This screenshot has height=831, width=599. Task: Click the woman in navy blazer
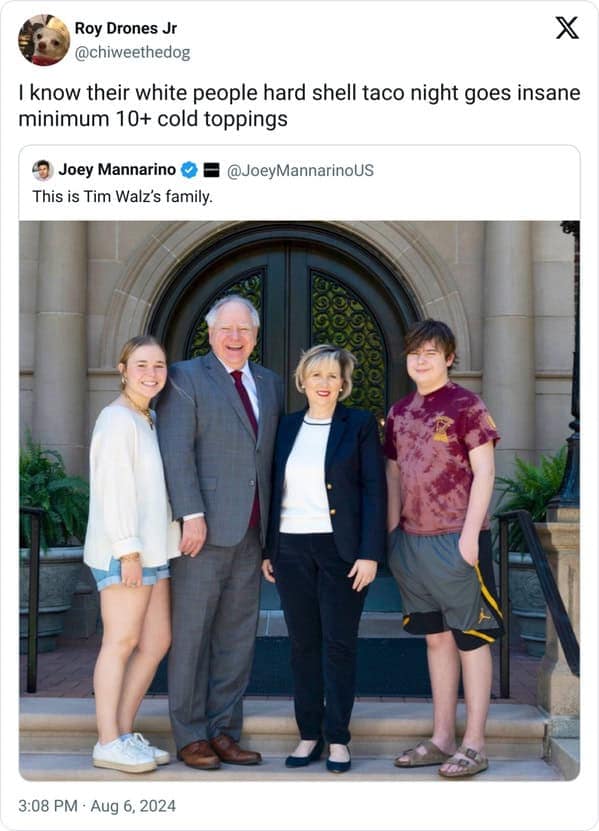coord(326,556)
